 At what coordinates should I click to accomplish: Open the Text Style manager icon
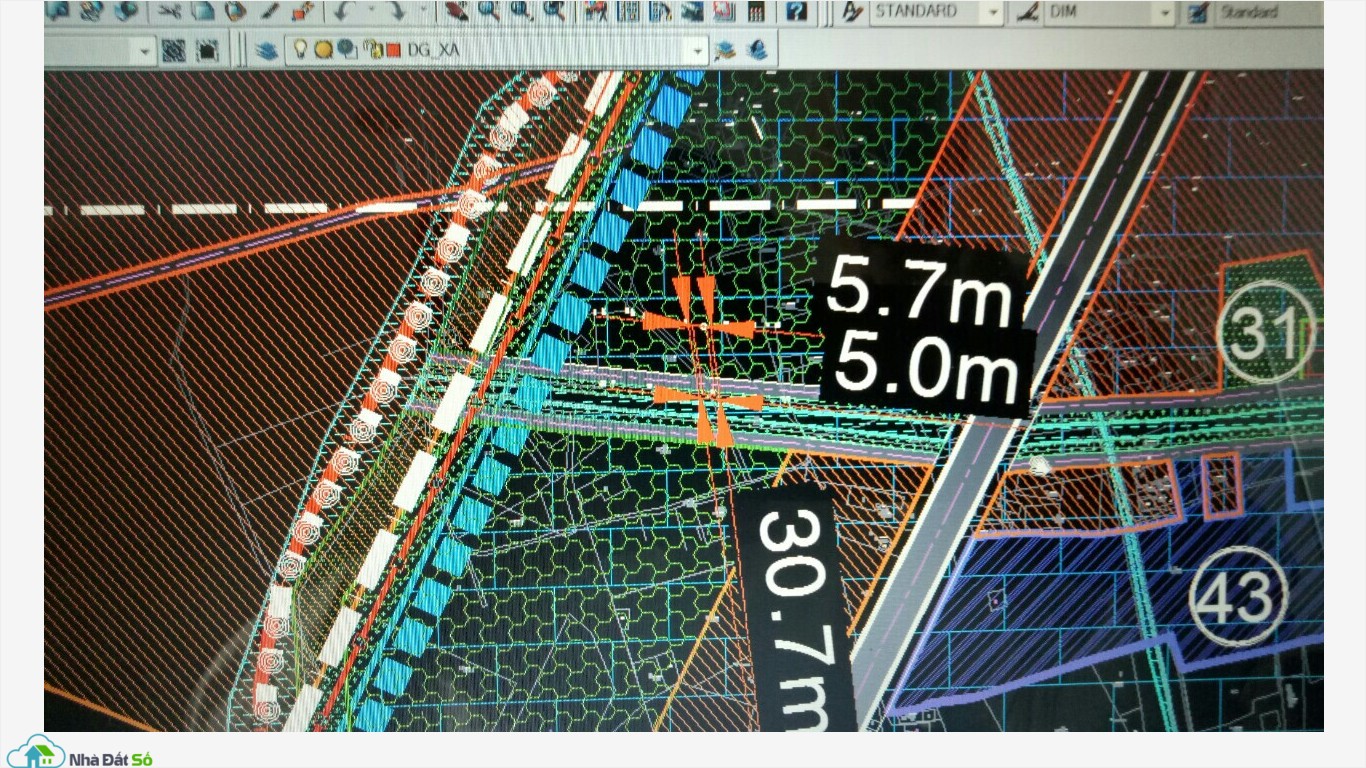[852, 12]
